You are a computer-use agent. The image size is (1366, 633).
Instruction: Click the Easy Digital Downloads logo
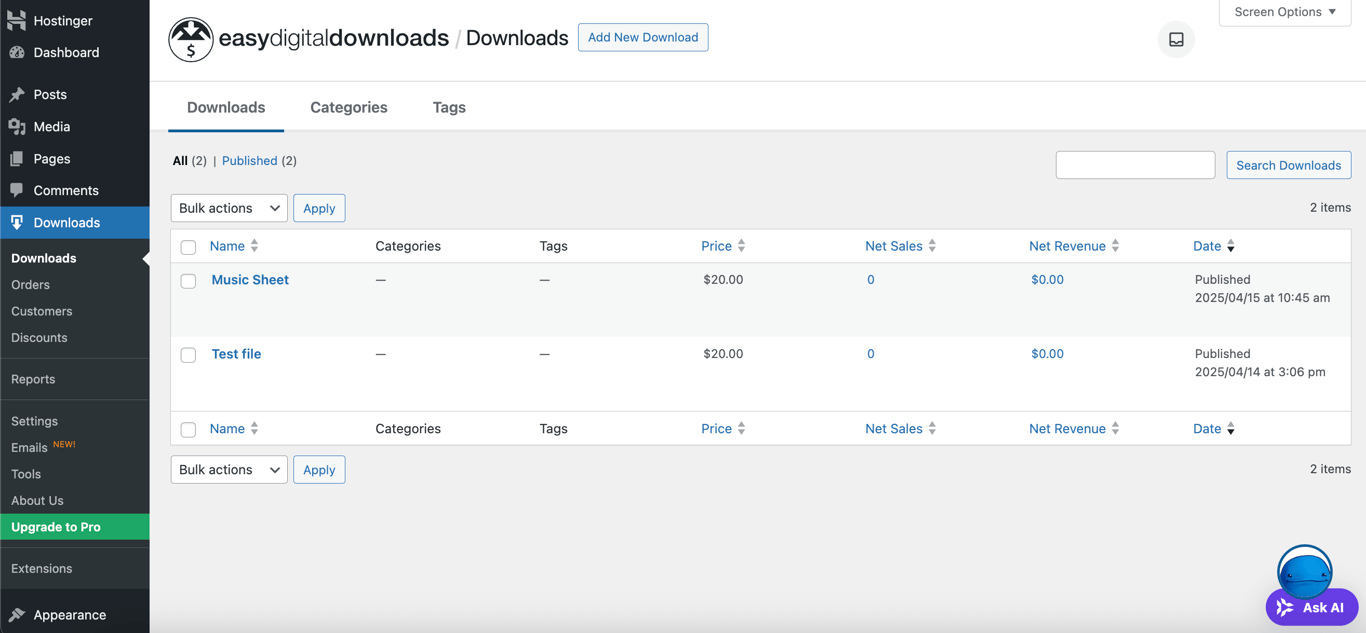coord(191,39)
